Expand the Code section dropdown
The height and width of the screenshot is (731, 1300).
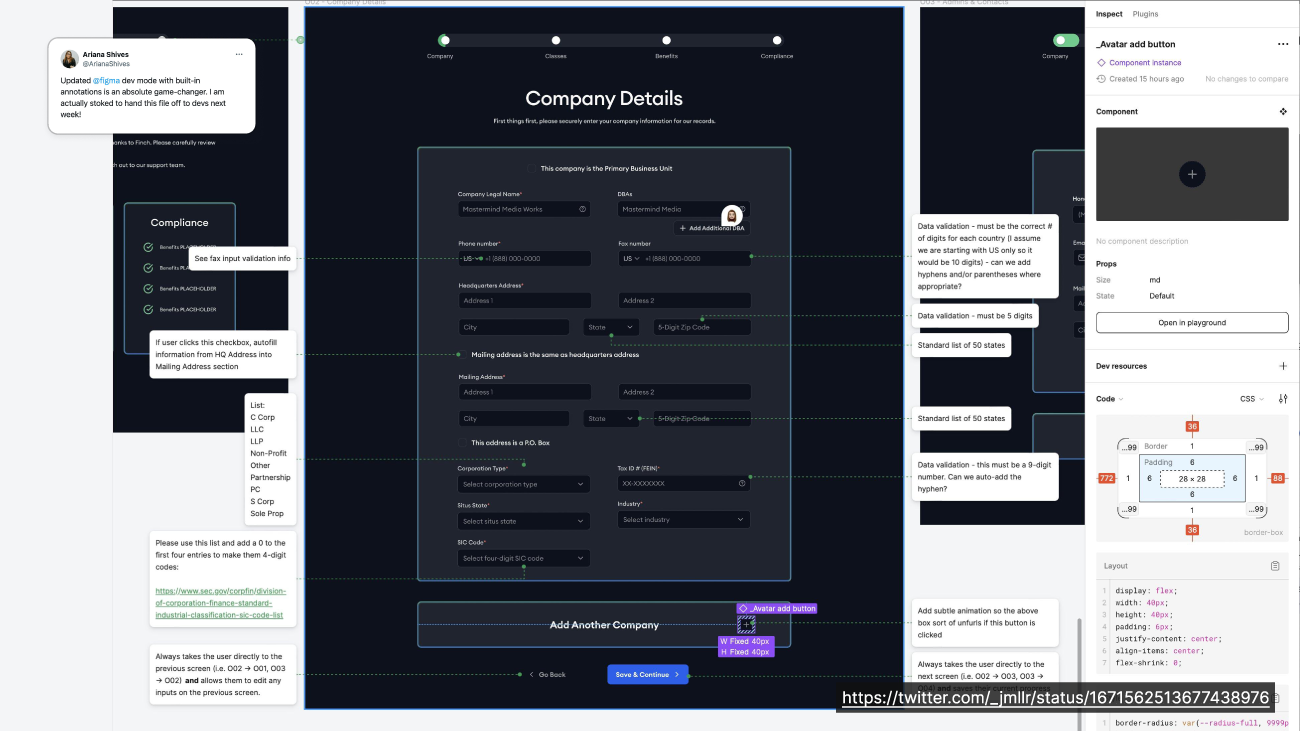coord(1110,399)
